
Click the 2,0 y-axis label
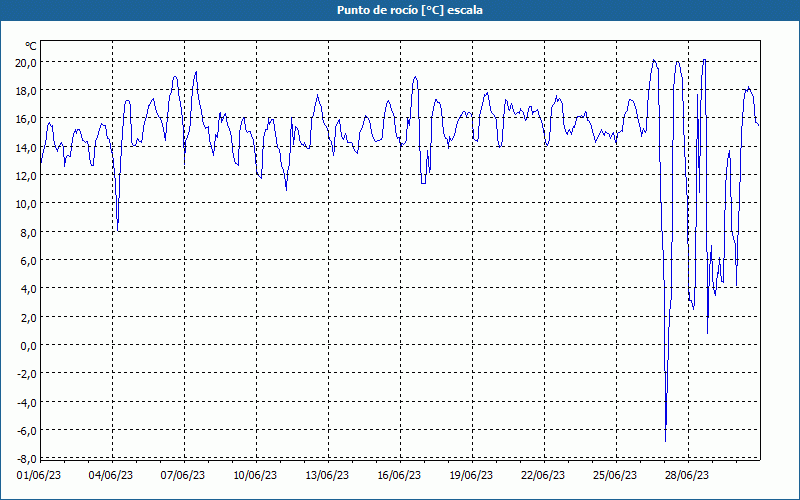click(29, 317)
